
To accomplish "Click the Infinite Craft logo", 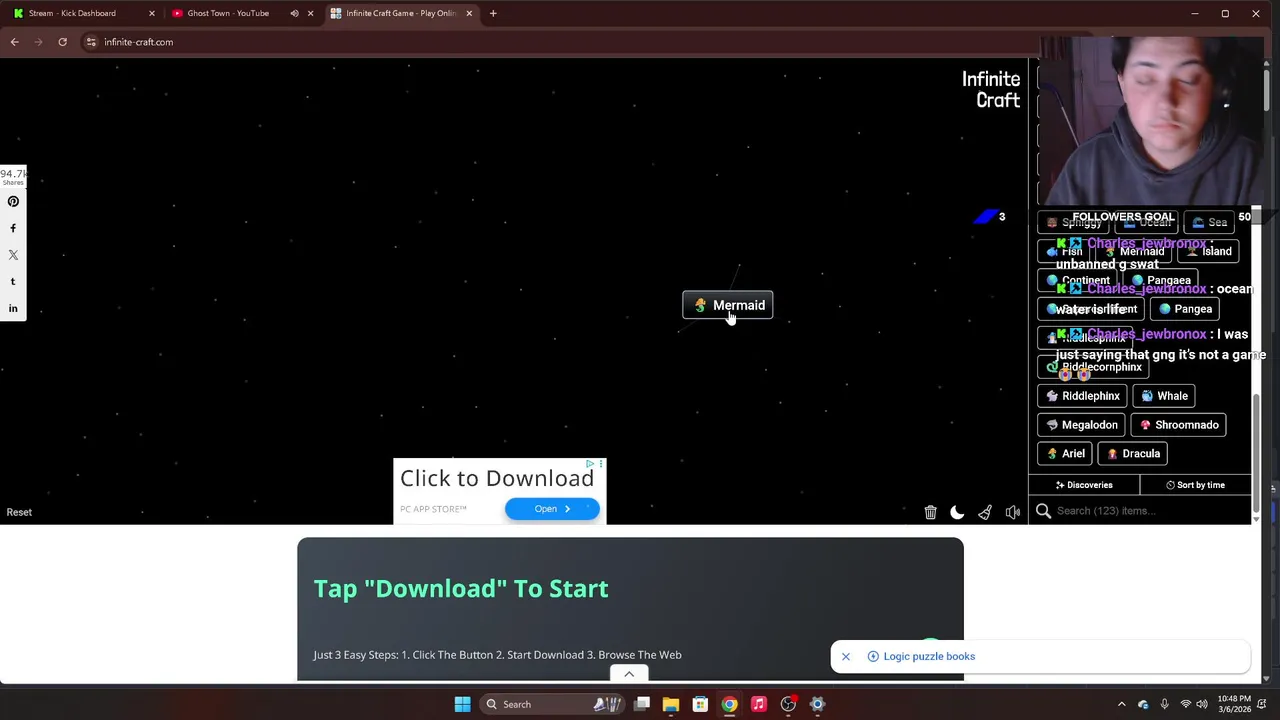I will pos(991,89).
